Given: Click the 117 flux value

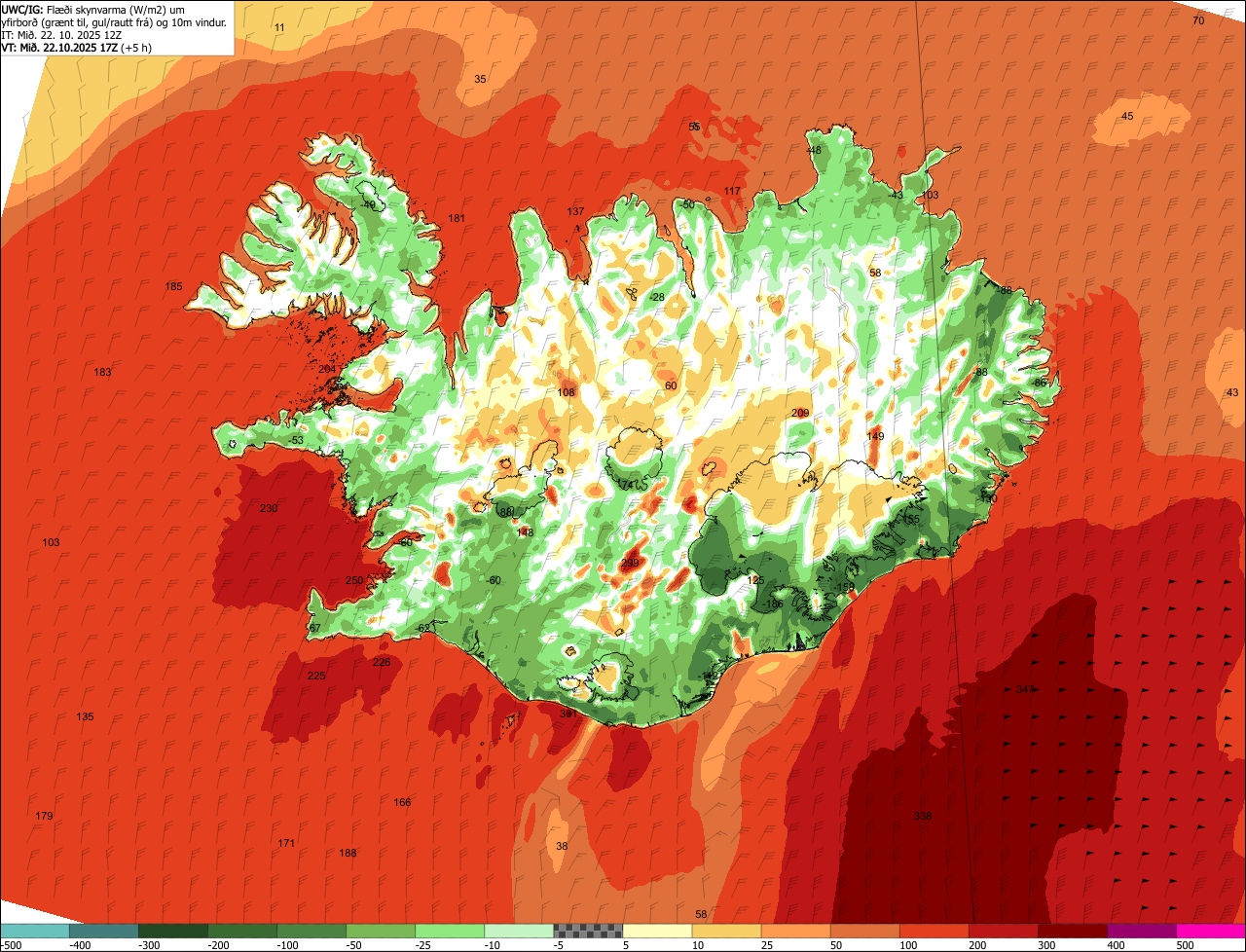Looking at the screenshot, I should [732, 191].
